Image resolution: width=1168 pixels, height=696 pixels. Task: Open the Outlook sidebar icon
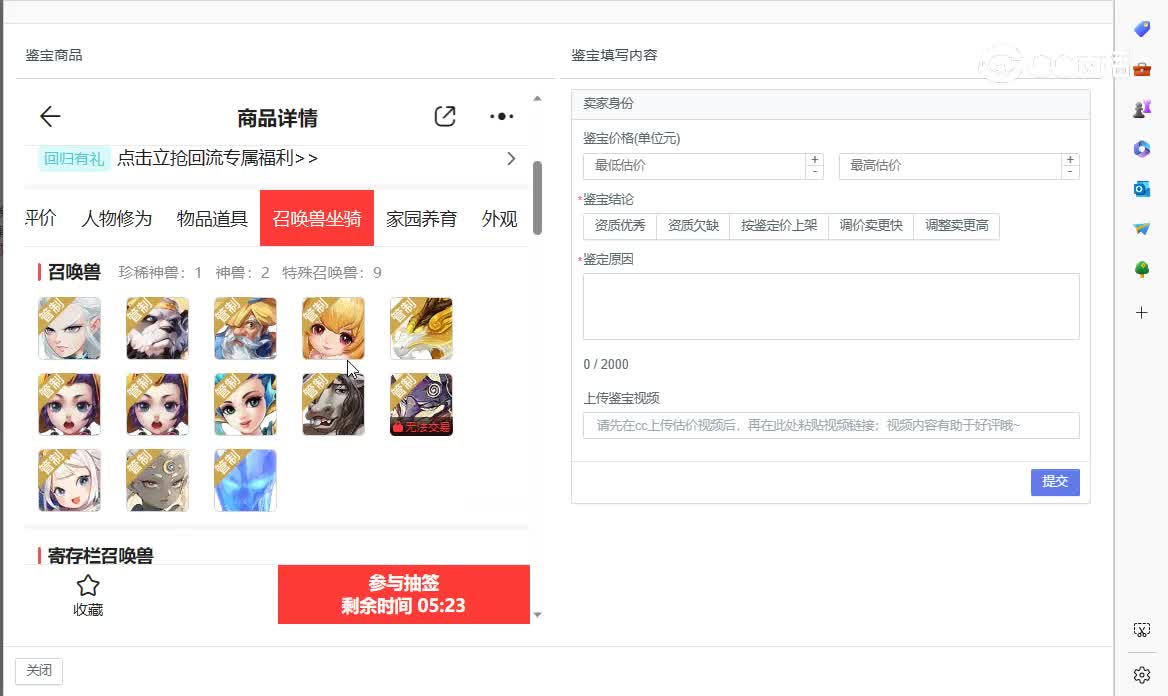point(1141,189)
